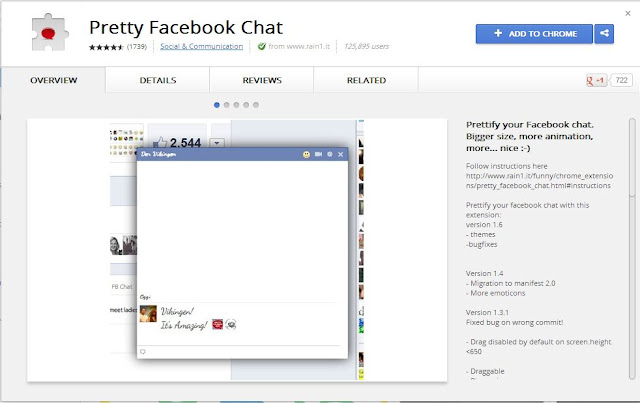Close the extension details overlay
The width and height of the screenshot is (640, 403).
pyautogui.click(x=628, y=13)
